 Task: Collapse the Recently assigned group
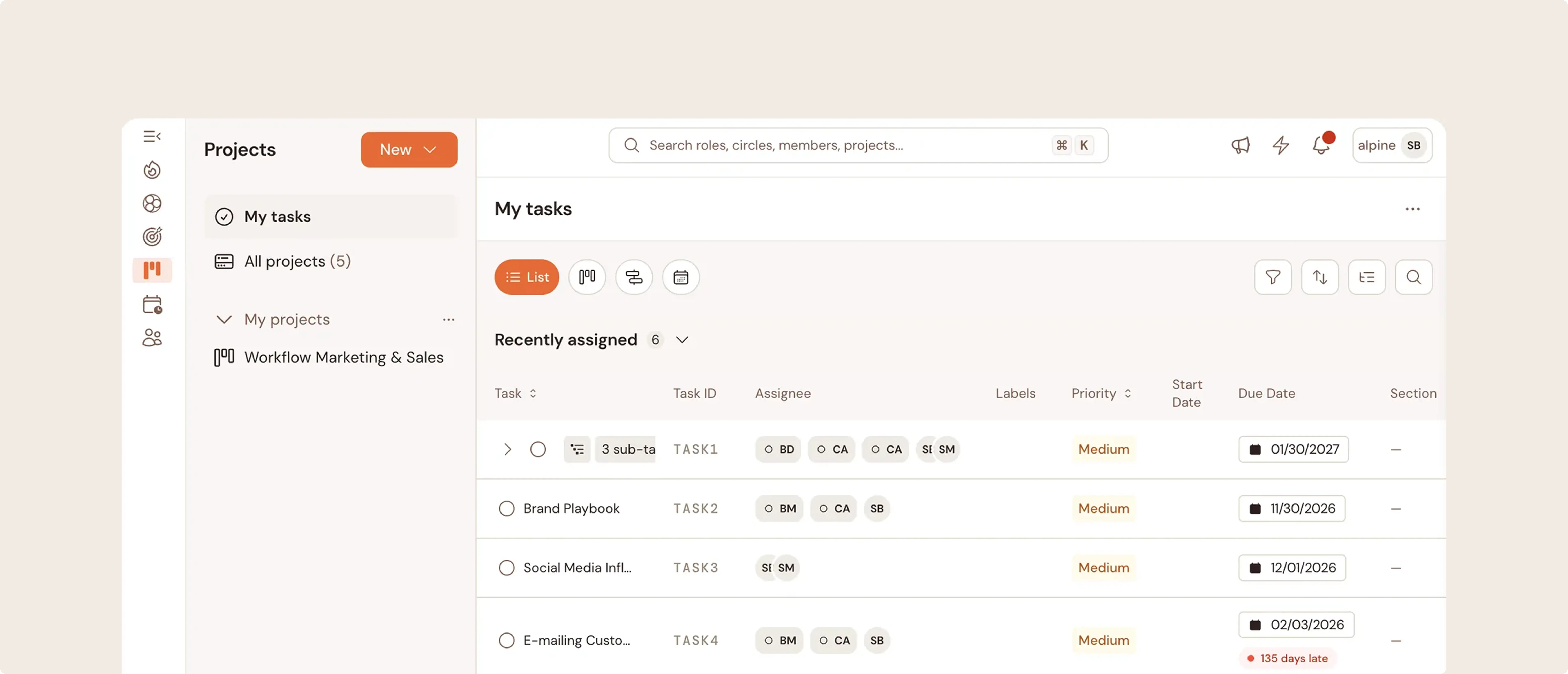pos(682,340)
